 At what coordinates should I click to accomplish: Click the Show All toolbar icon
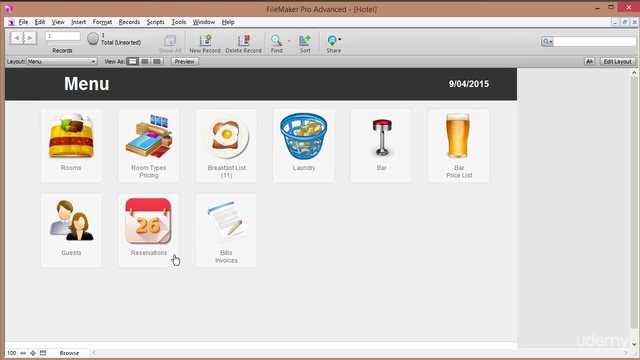tap(170, 40)
